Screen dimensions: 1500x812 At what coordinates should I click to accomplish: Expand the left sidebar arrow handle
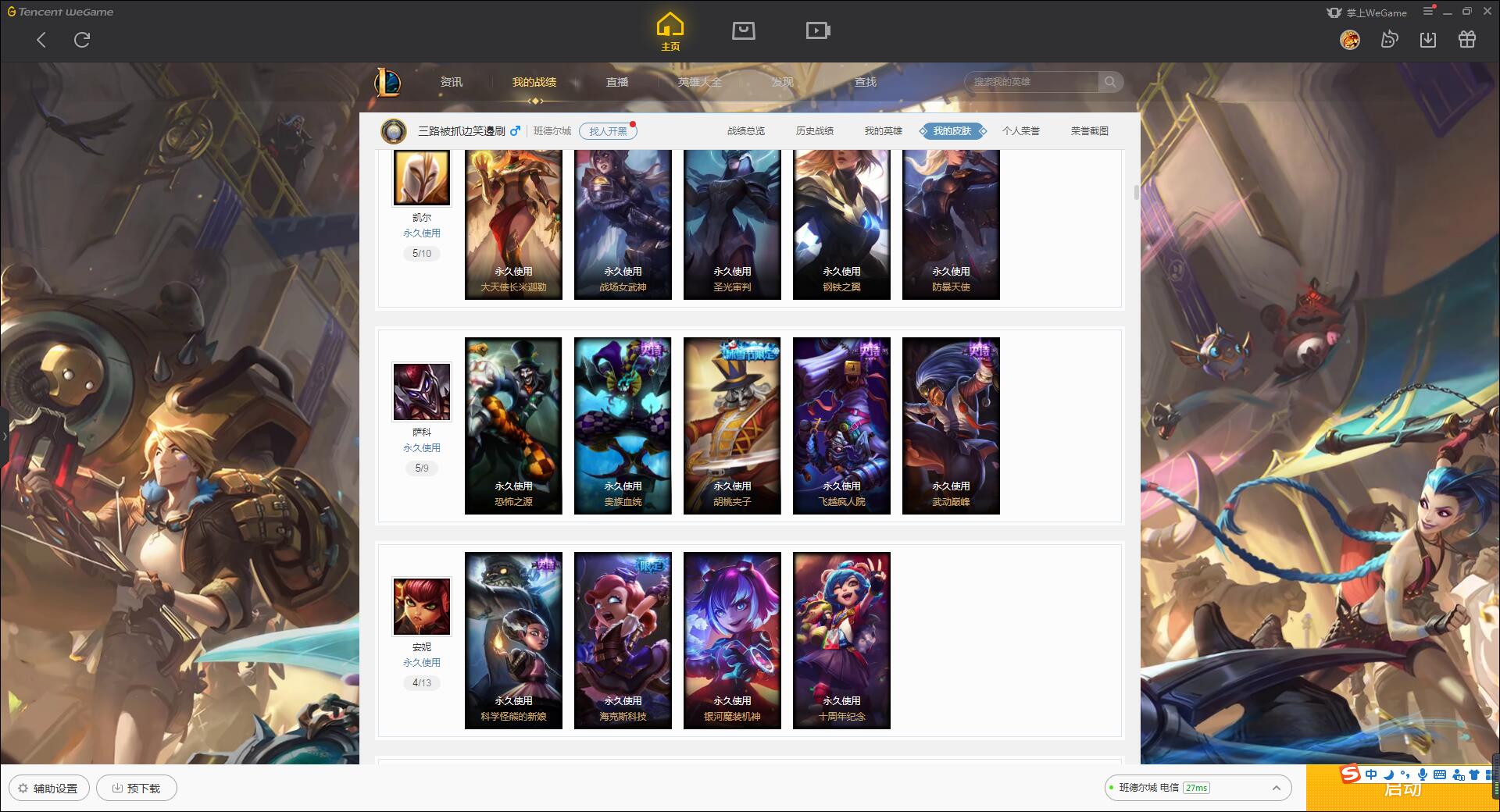[4, 435]
